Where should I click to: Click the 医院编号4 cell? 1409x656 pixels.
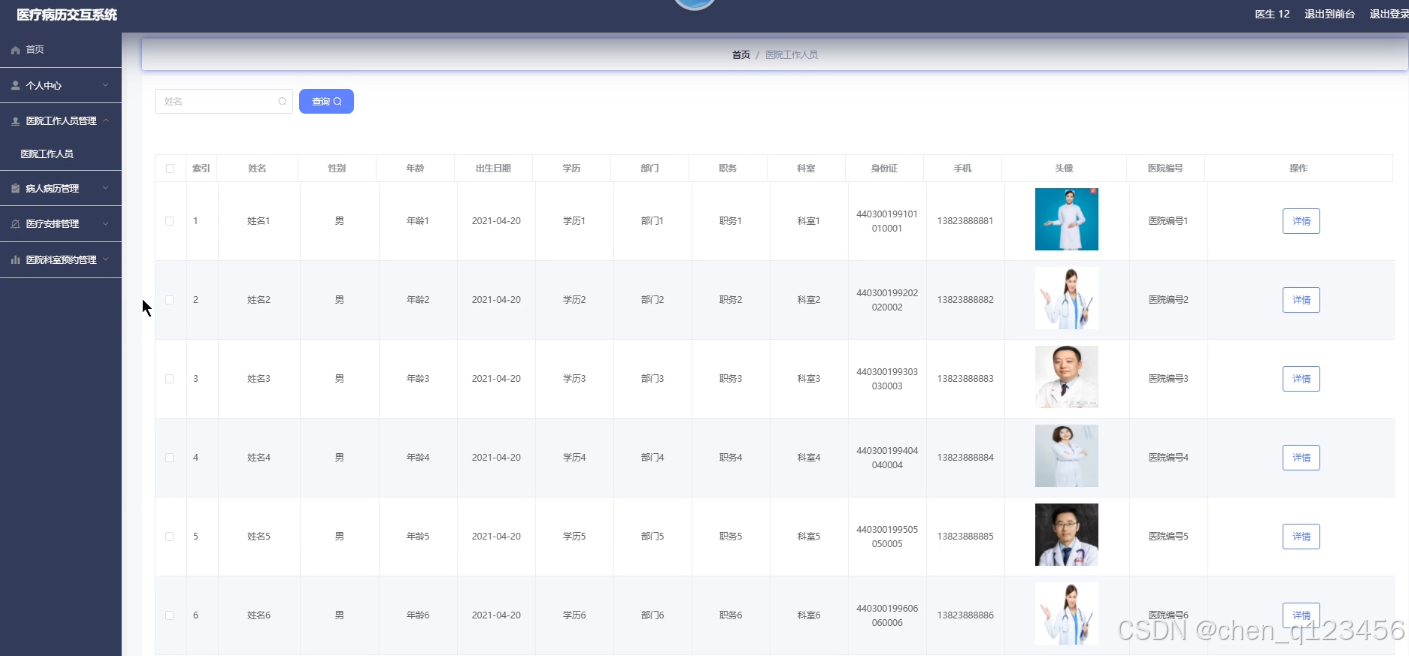[1168, 458]
